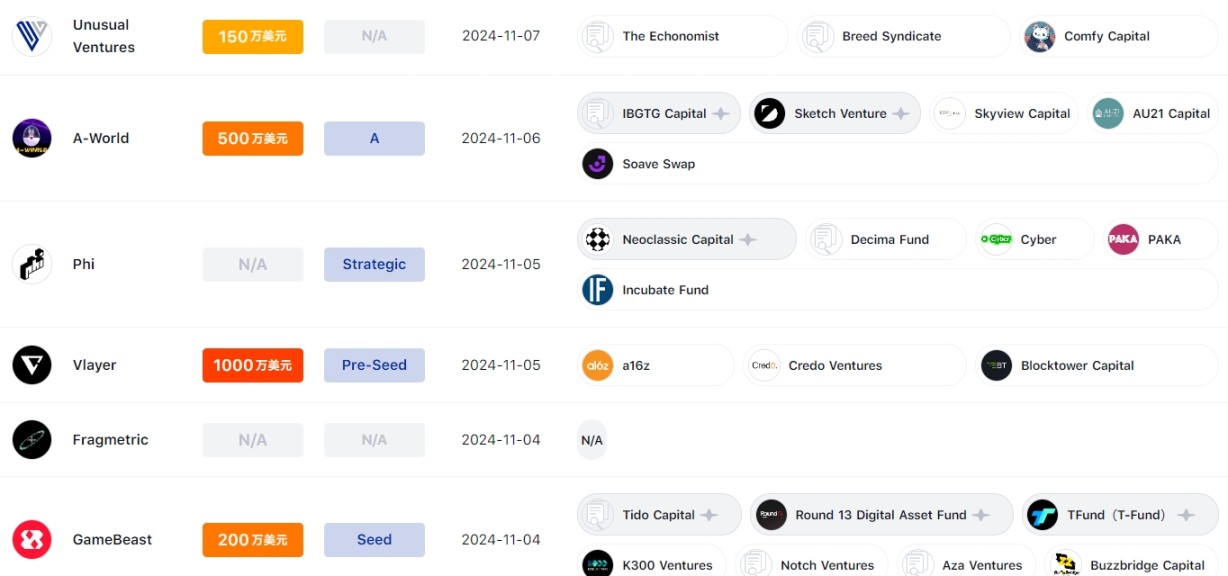Click the Seed round tag for GameBeast
Image resolution: width=1228 pixels, height=576 pixels.
coord(374,540)
